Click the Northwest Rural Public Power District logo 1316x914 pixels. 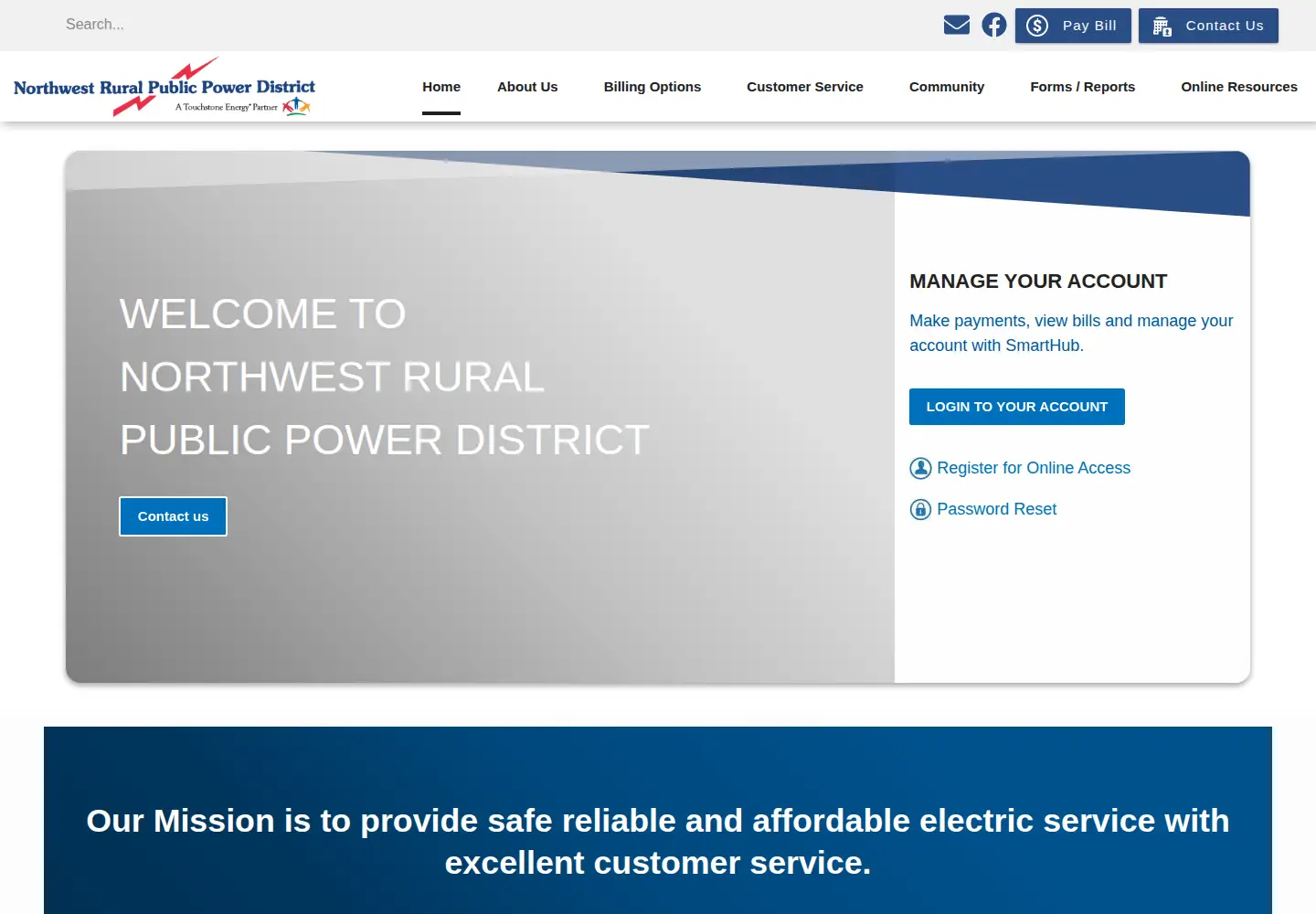coord(164,88)
